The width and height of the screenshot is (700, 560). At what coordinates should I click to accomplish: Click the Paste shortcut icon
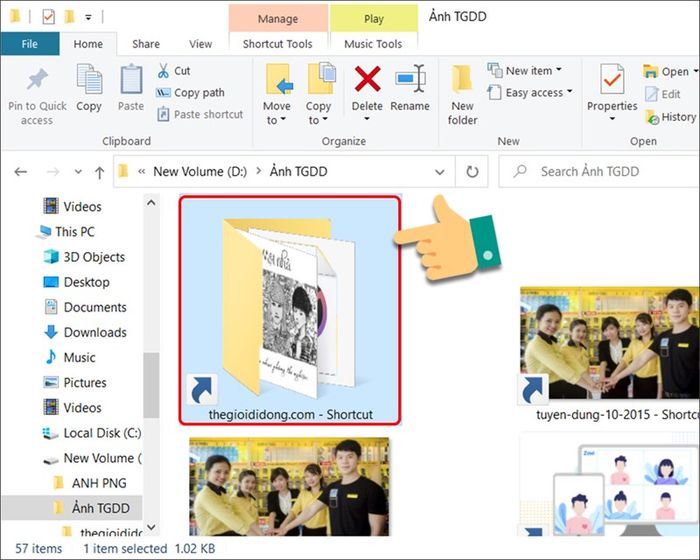pos(163,114)
